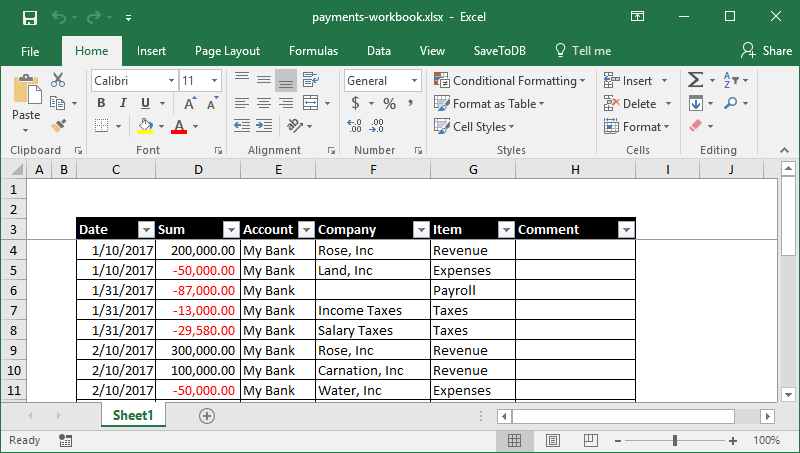Toggle Underline formatting
This screenshot has height=453, width=800.
(x=145, y=103)
